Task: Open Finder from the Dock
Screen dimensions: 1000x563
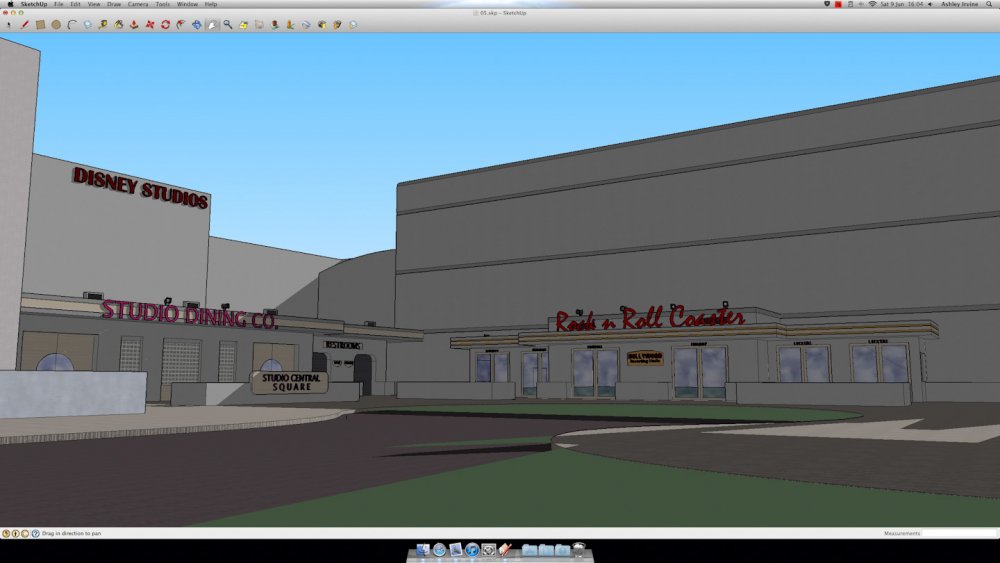Action: click(x=423, y=550)
